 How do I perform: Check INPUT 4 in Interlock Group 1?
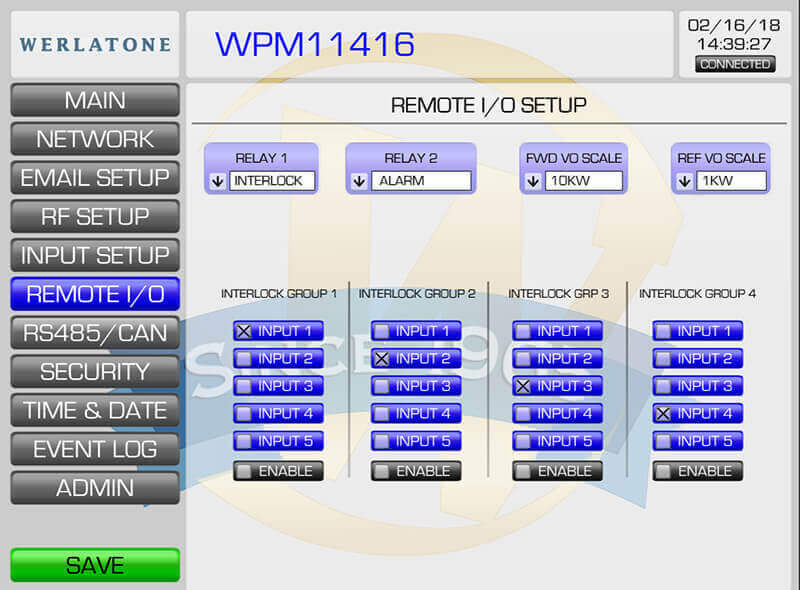click(244, 414)
